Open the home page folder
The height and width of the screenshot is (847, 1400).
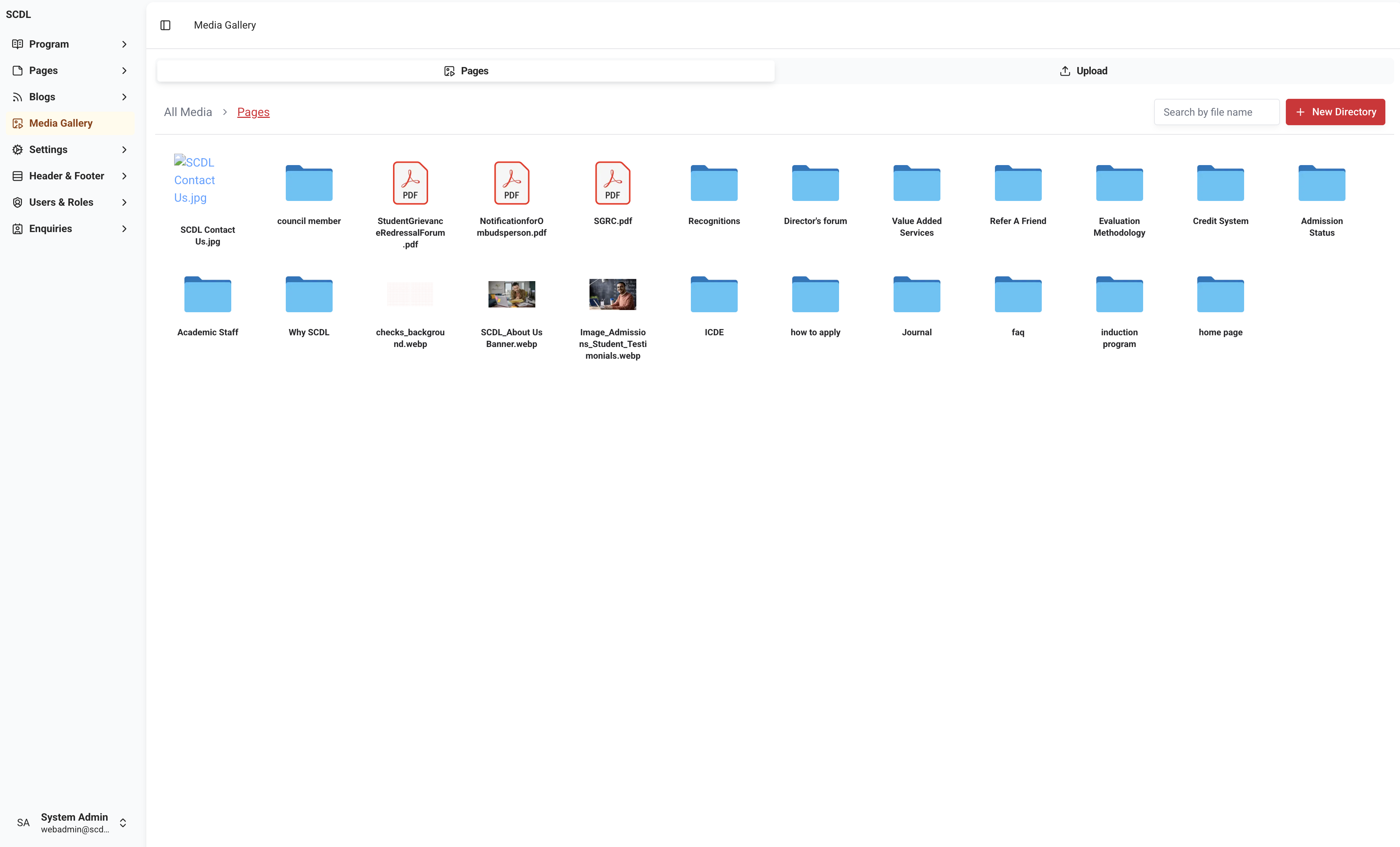point(1220,294)
